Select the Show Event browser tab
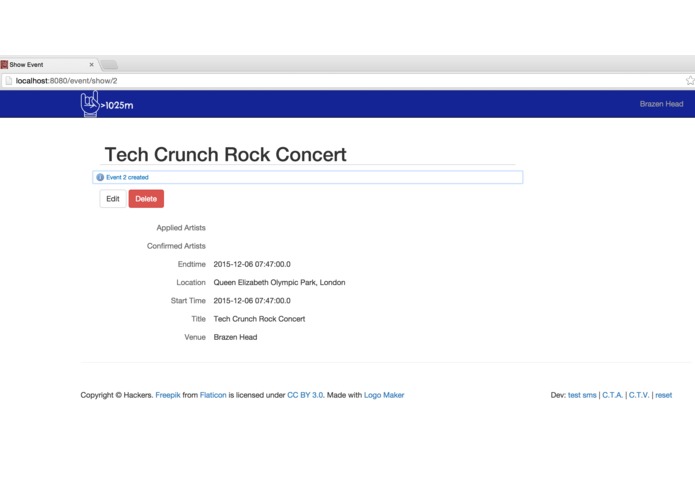The height and width of the screenshot is (494, 695). pyautogui.click(x=48, y=65)
